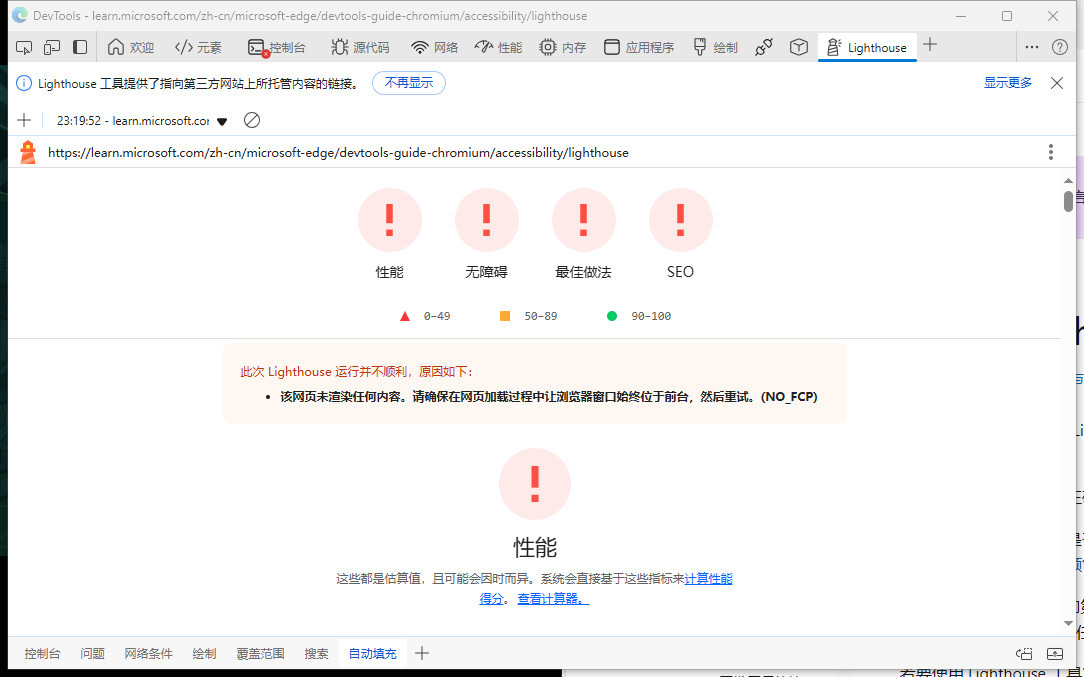1084x677 pixels.
Task: Open the 源代码 tab
Action: [360, 47]
